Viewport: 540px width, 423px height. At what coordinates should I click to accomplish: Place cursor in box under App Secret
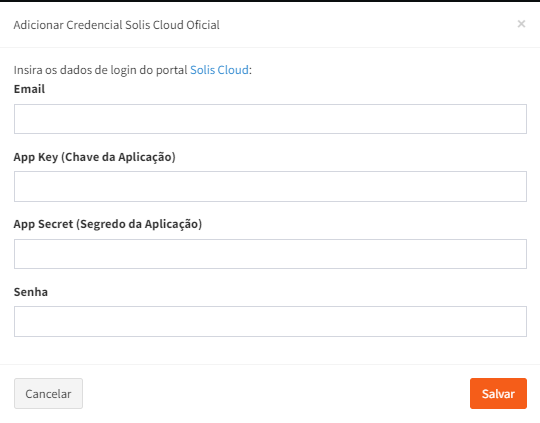(x=270, y=254)
